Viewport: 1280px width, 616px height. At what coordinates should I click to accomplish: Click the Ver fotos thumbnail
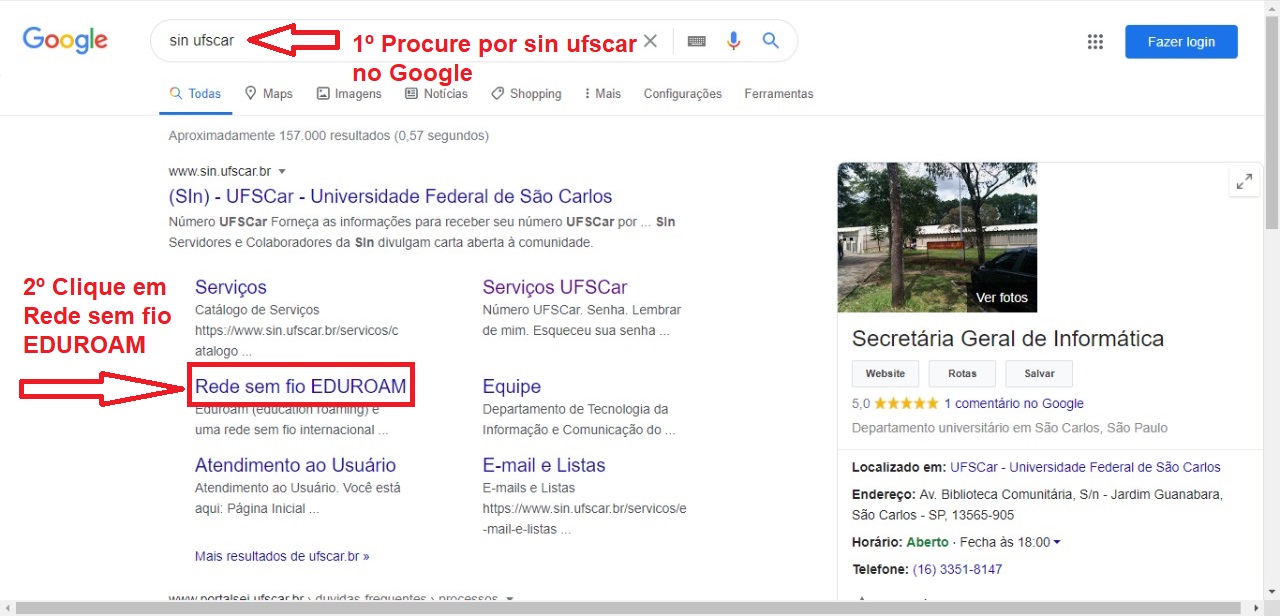point(937,237)
